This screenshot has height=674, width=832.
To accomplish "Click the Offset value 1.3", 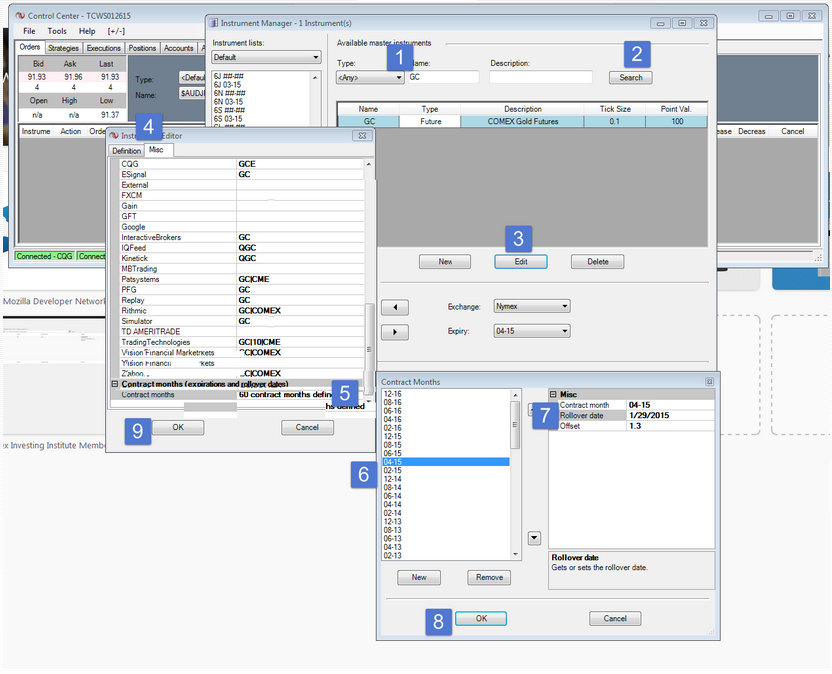I will 670,426.
